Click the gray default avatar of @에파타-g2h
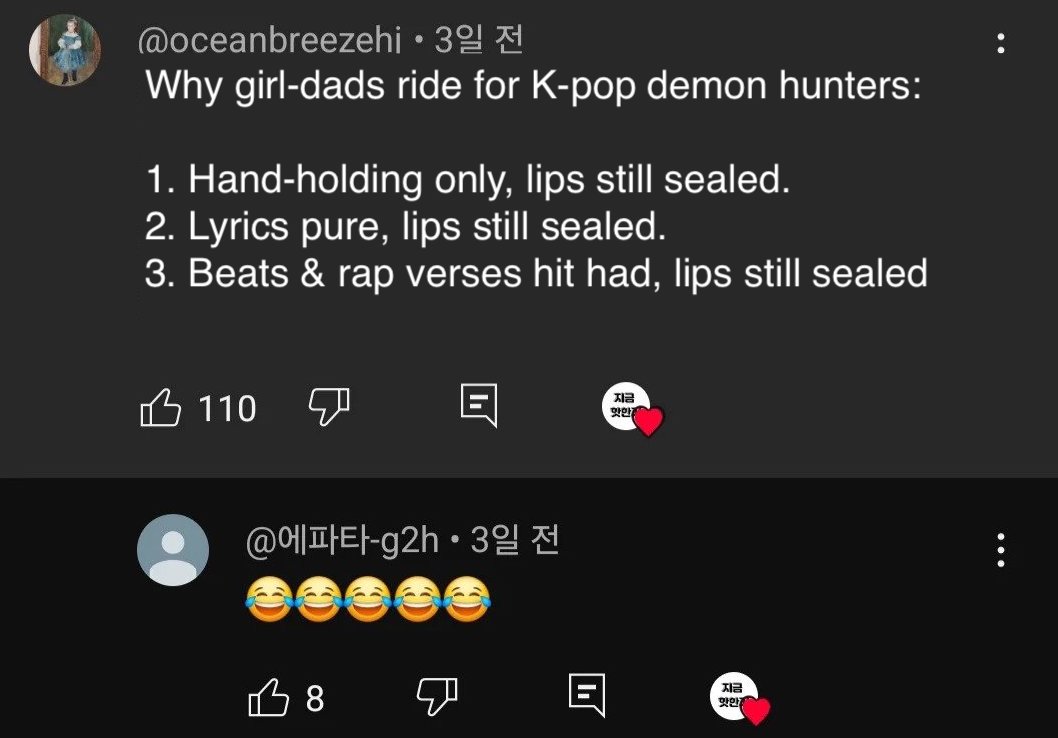The width and height of the screenshot is (1058, 738). tap(173, 549)
